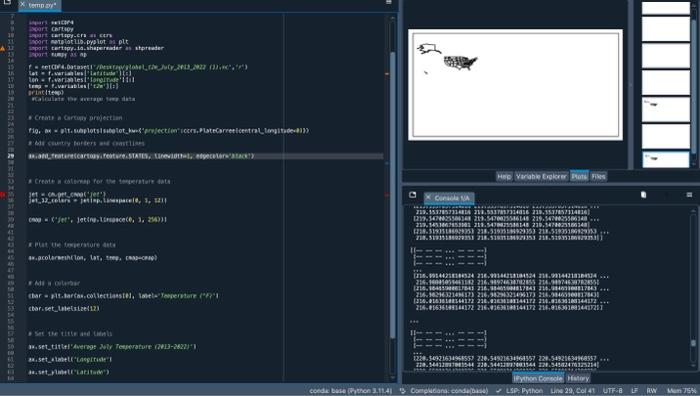Open the Variable Explorer tab
The width and height of the screenshot is (700, 396).
click(541, 176)
